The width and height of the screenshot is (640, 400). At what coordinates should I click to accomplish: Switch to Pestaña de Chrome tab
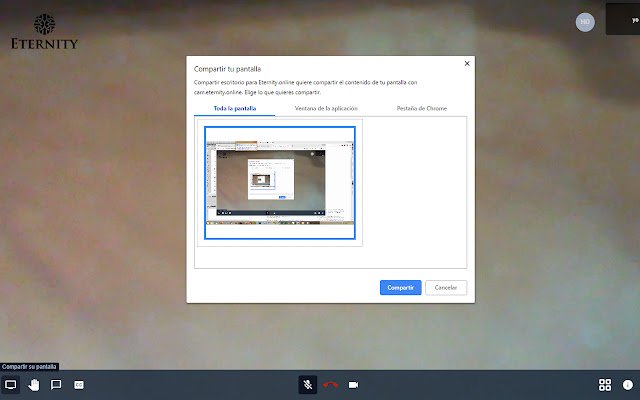point(422,108)
